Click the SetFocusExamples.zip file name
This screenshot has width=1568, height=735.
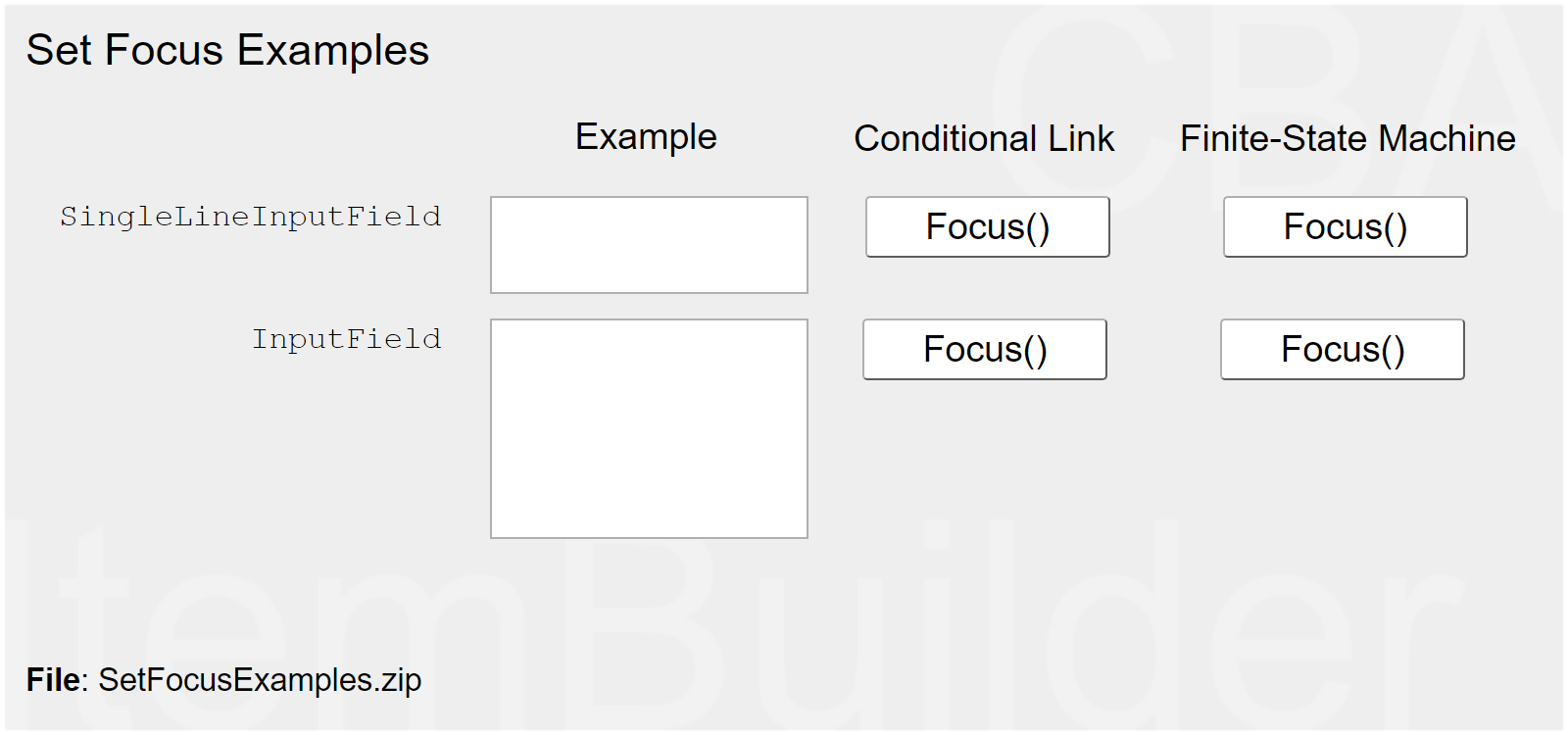(260, 680)
